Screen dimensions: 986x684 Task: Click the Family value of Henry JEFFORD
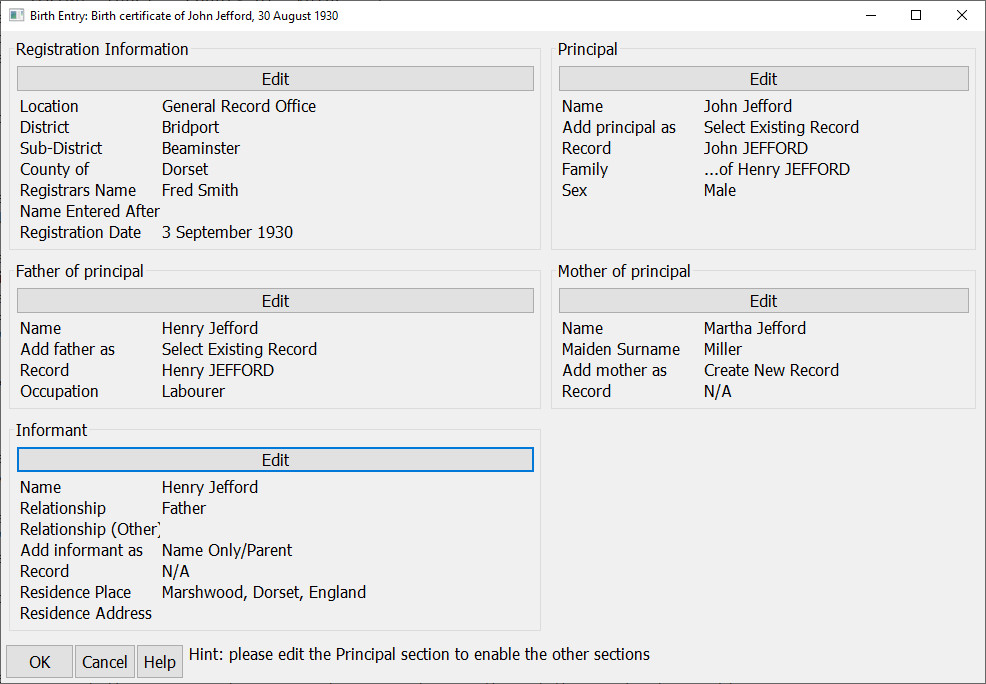pos(776,169)
